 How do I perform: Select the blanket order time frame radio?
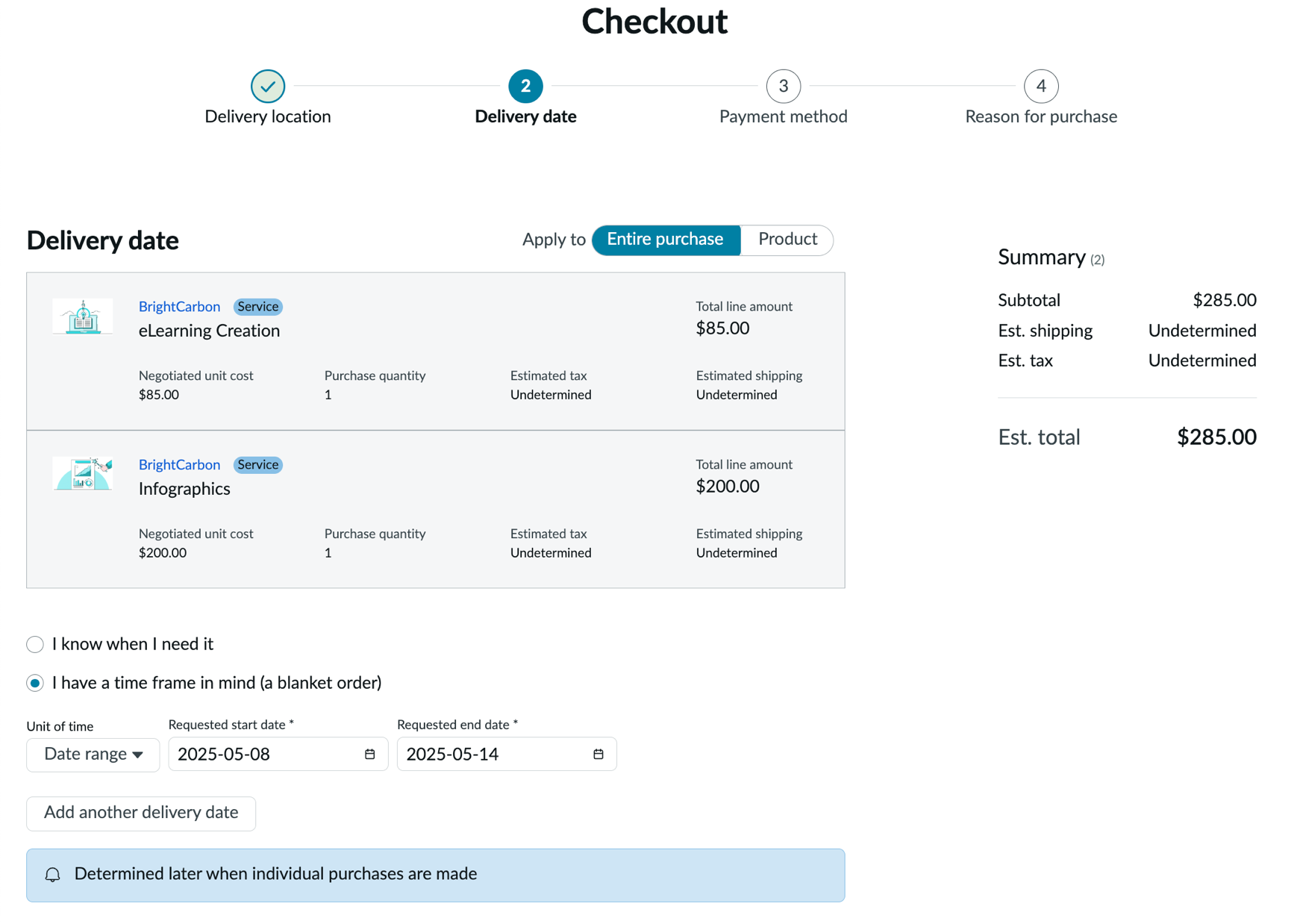coord(35,684)
